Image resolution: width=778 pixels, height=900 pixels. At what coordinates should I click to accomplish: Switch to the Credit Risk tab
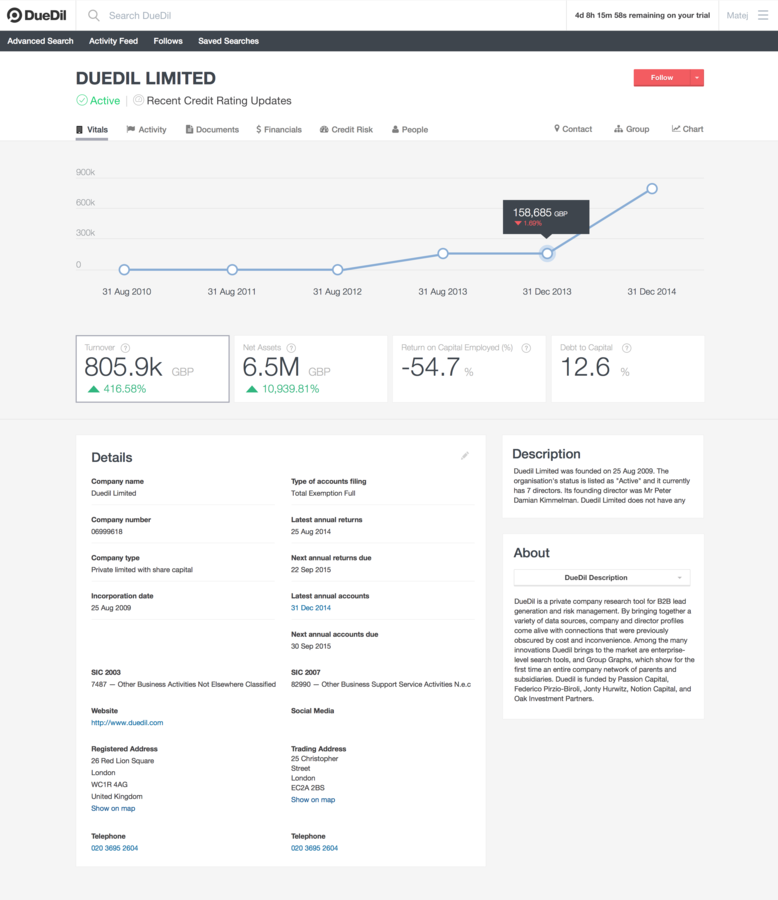coord(346,130)
